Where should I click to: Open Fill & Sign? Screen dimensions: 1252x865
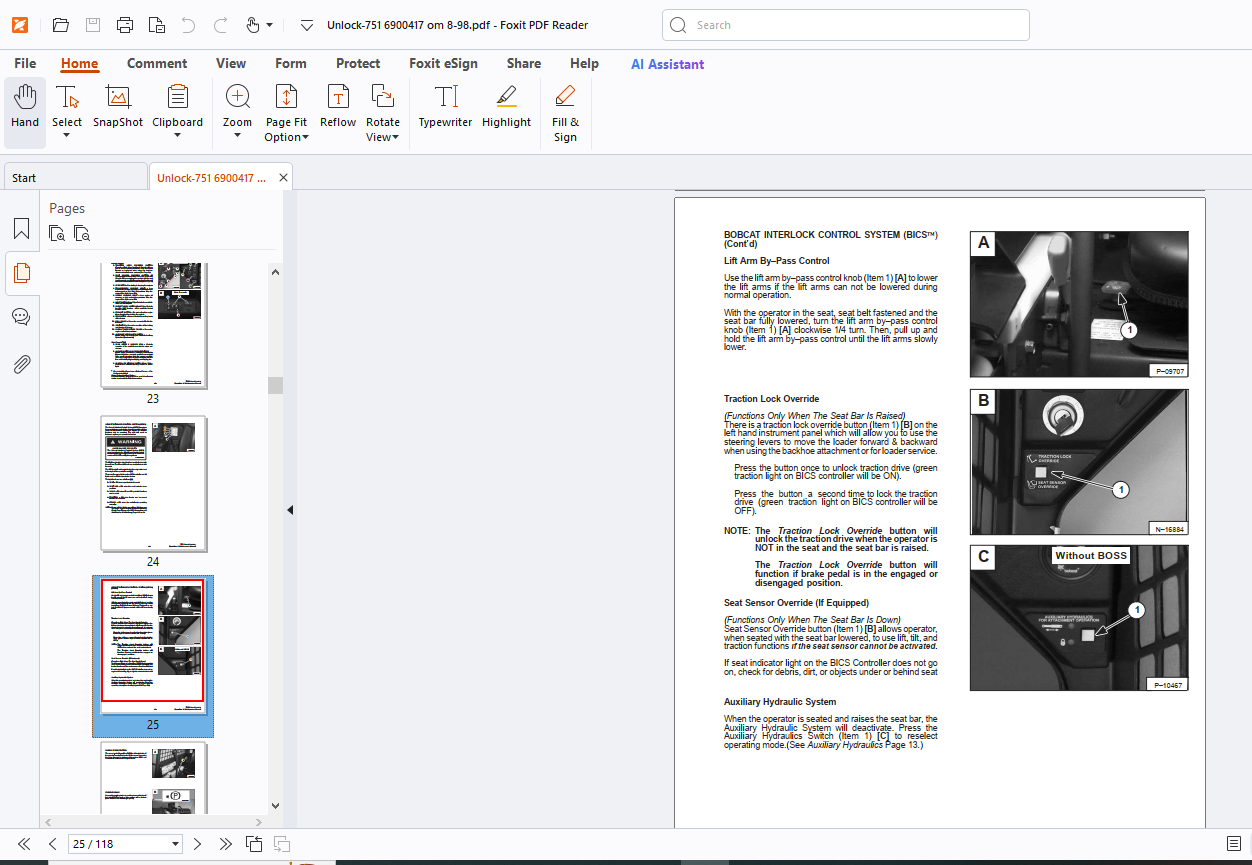pyautogui.click(x=565, y=112)
